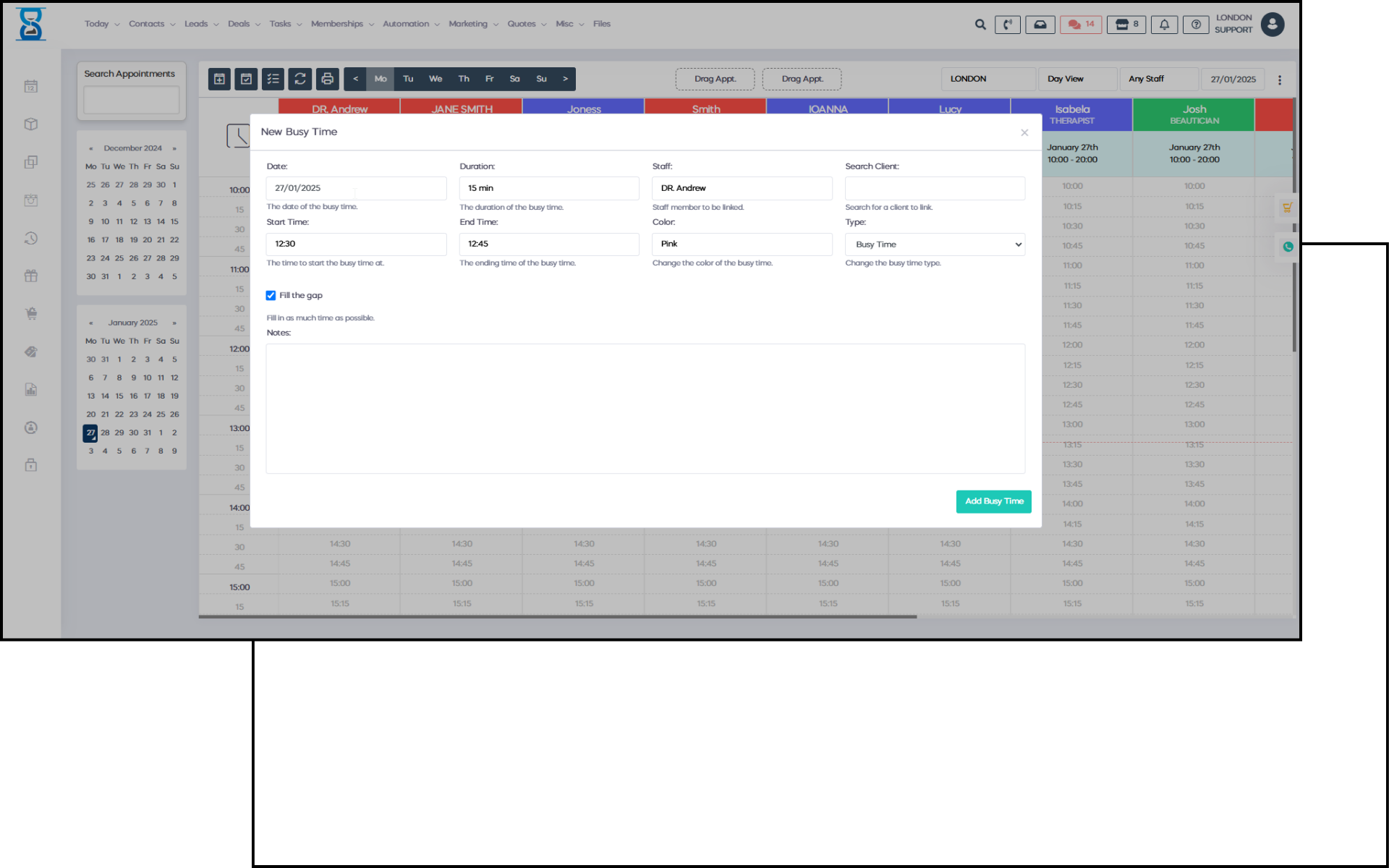The width and height of the screenshot is (1389, 868).
Task: Select the Tu day tab in toolbar
Action: point(408,79)
